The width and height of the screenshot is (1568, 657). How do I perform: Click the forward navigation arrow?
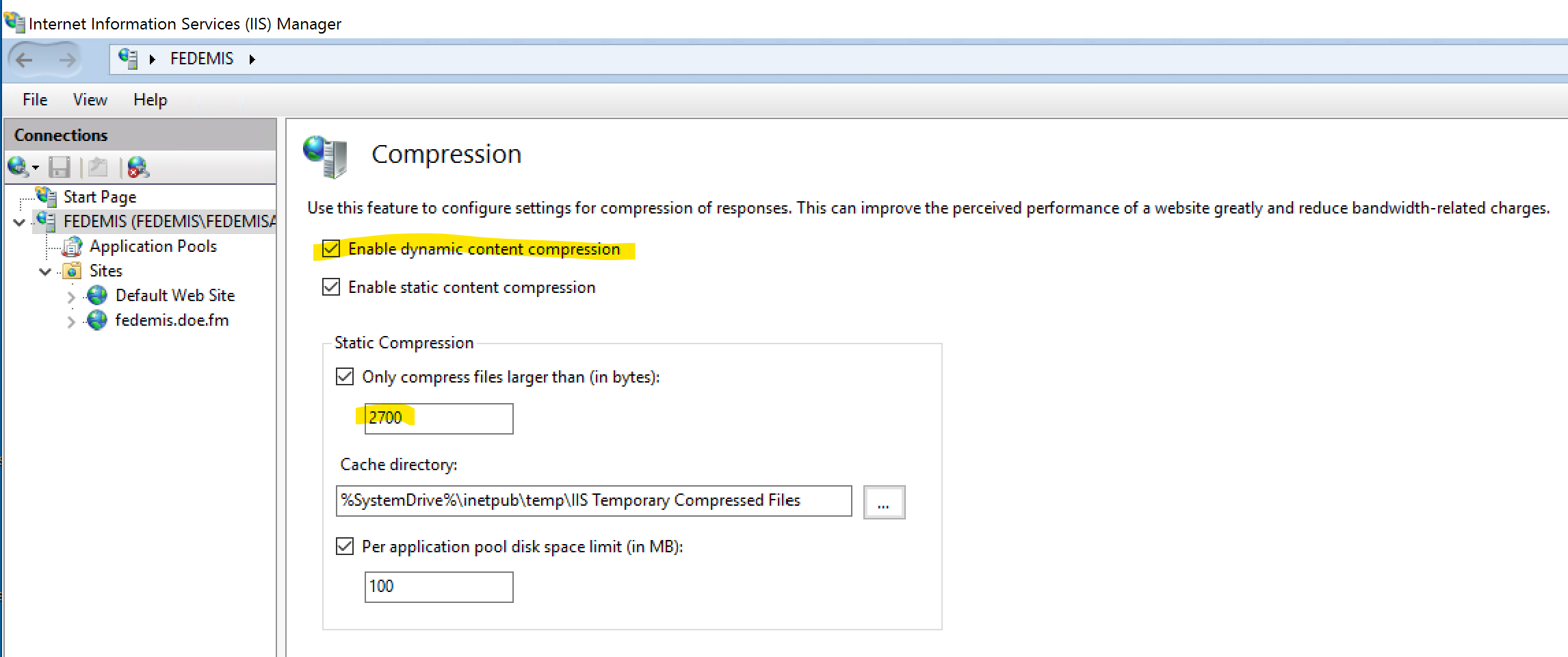[x=66, y=60]
